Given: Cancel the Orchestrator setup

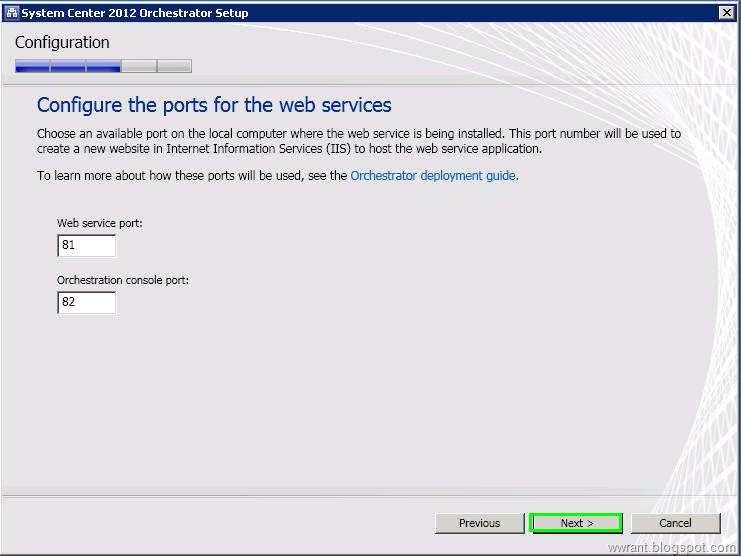Looking at the screenshot, I should click(675, 523).
